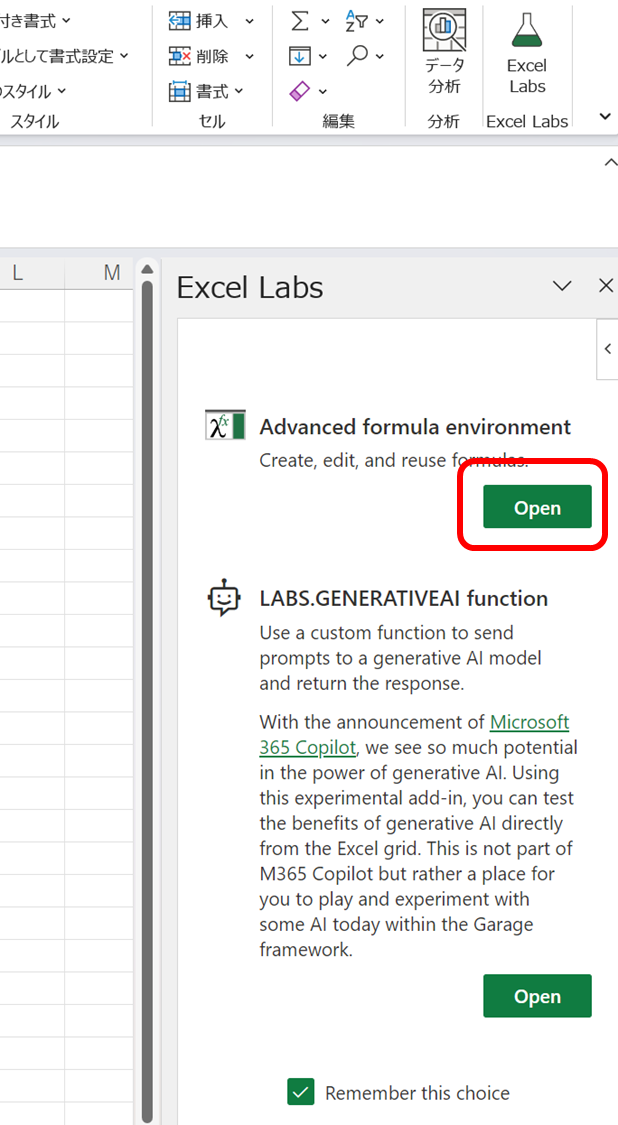618x1125 pixels.
Task: Open the 書式 dropdown arrow
Action: click(239, 91)
